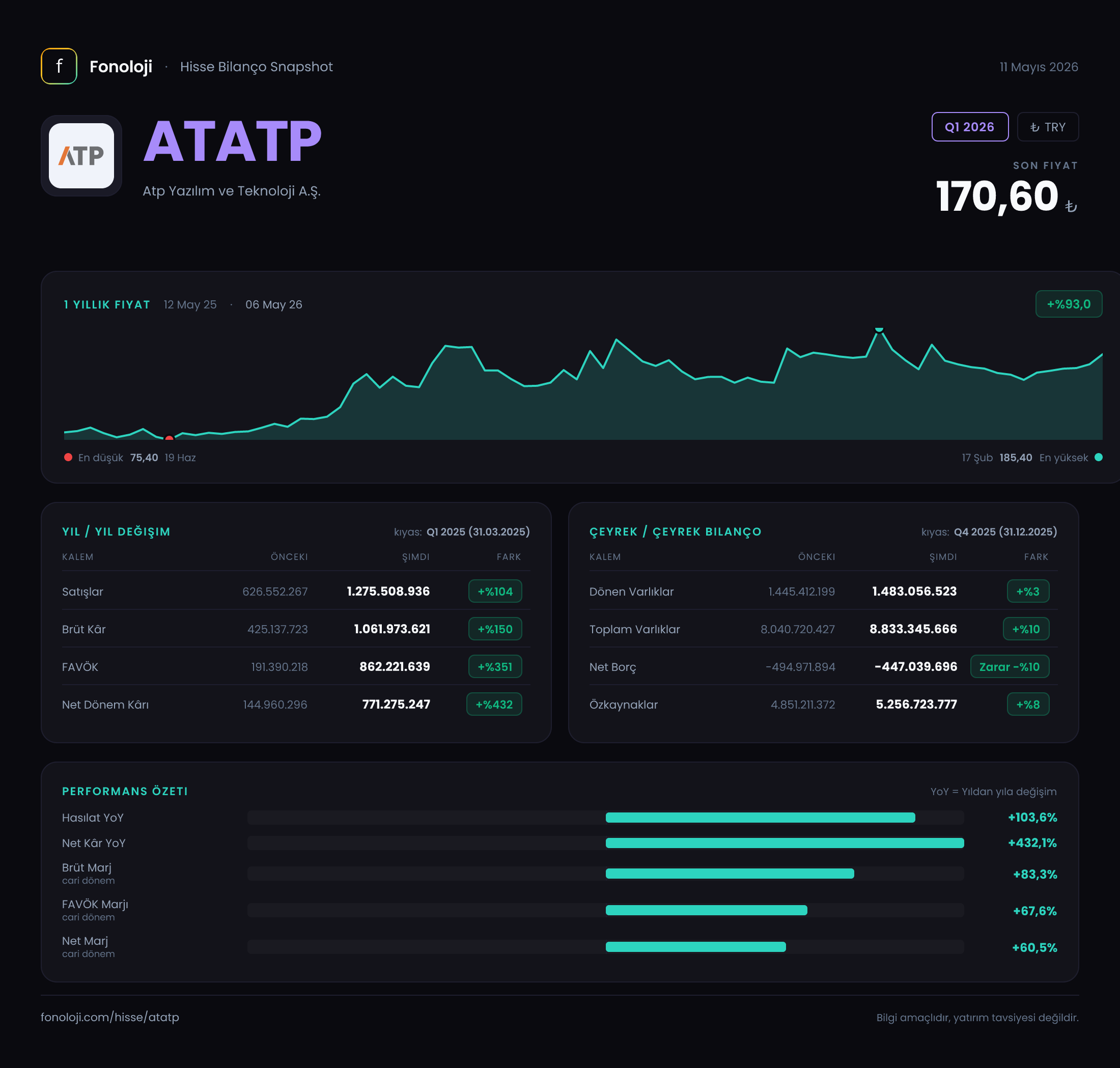Click the +103,6% Hasılat YoY value
The height and width of the screenshot is (1068, 1120).
[1032, 817]
